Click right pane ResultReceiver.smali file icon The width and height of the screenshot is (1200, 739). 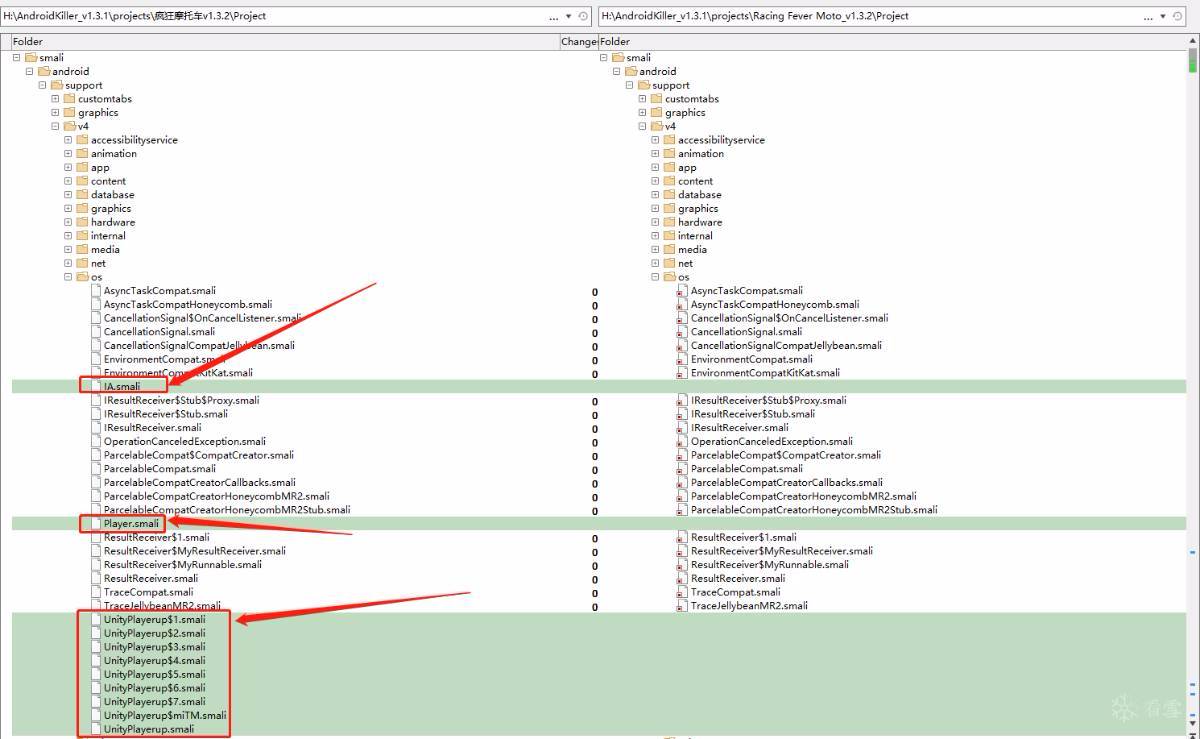coord(682,578)
